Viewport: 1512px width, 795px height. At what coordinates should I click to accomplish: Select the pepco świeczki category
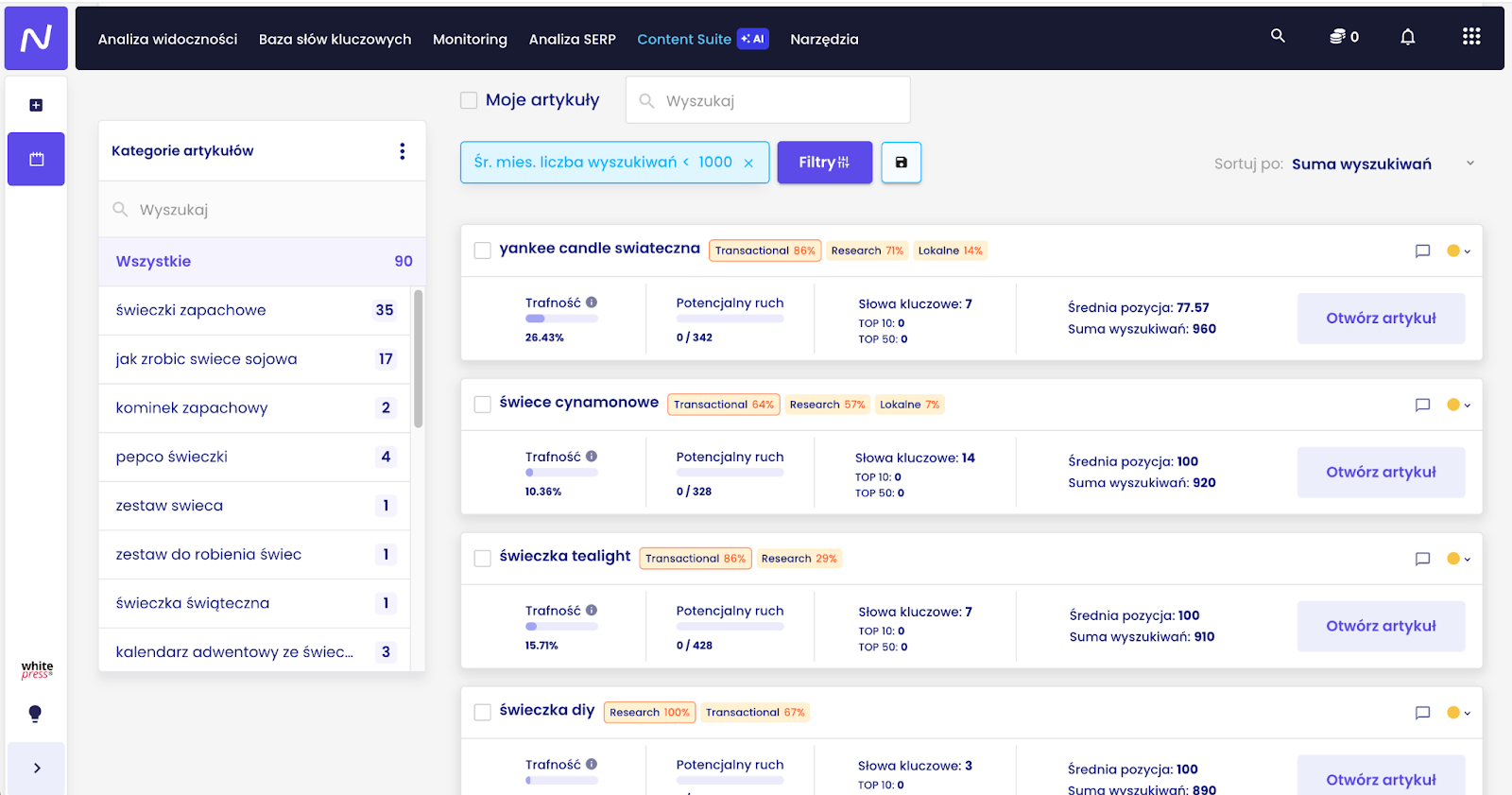coord(254,458)
